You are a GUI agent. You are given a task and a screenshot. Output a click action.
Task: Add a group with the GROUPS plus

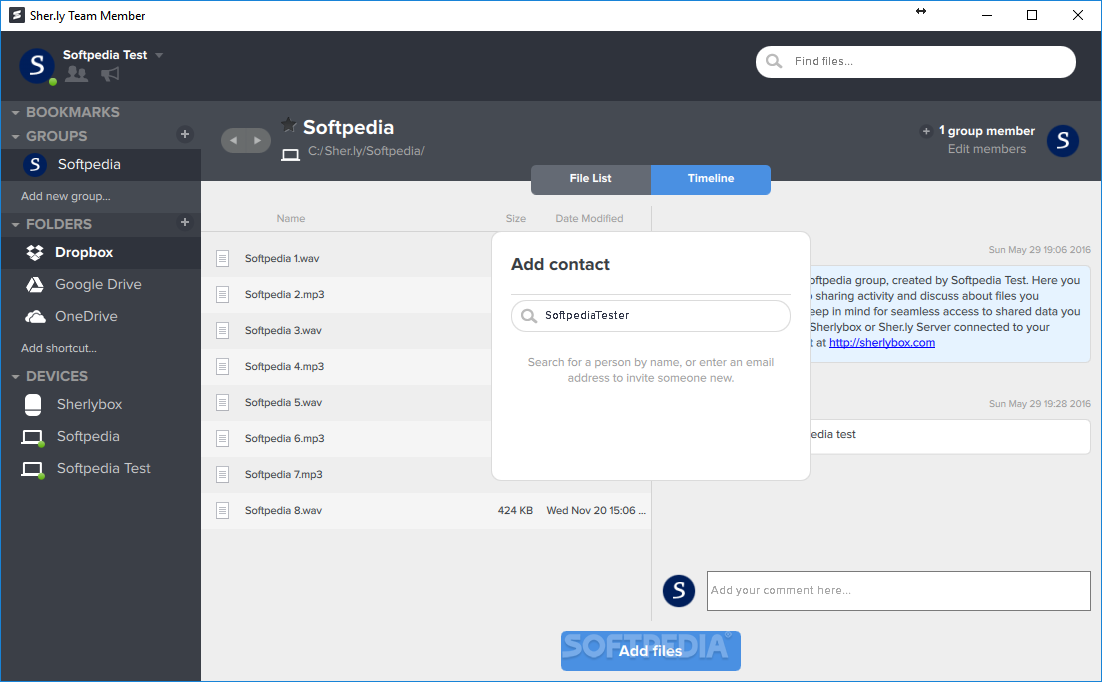pyautogui.click(x=185, y=134)
